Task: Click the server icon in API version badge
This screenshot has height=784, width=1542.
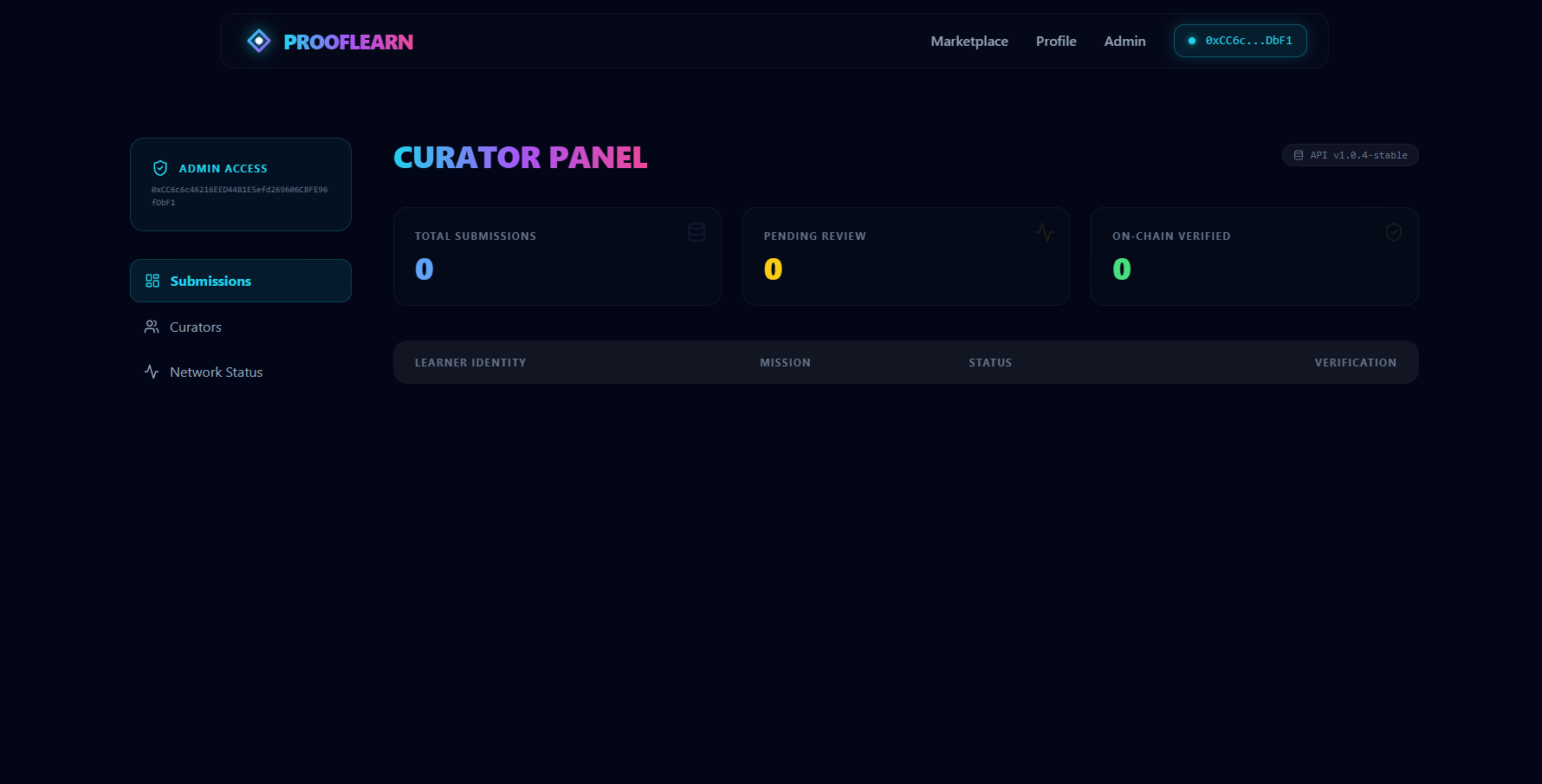Action: 1299,155
